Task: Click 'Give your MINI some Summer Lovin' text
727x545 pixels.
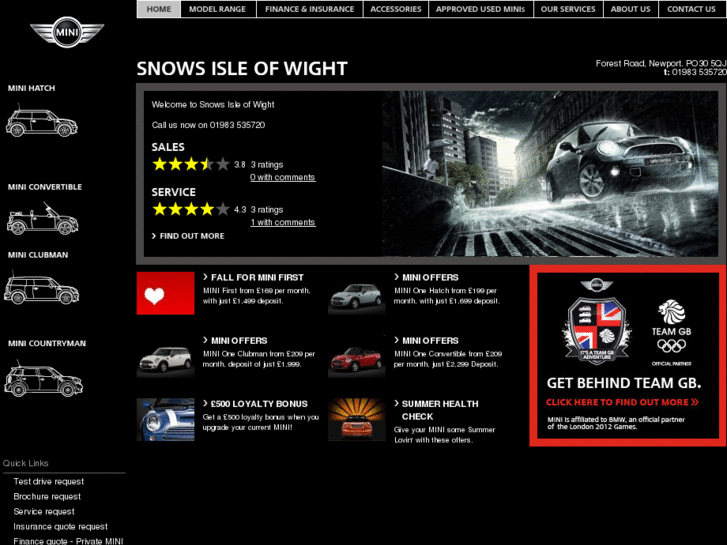Action: pos(444,435)
